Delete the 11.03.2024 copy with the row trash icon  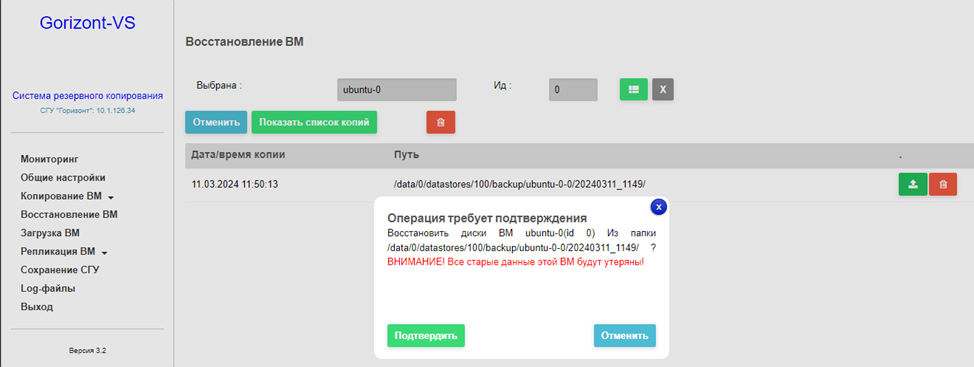pyautogui.click(x=943, y=184)
